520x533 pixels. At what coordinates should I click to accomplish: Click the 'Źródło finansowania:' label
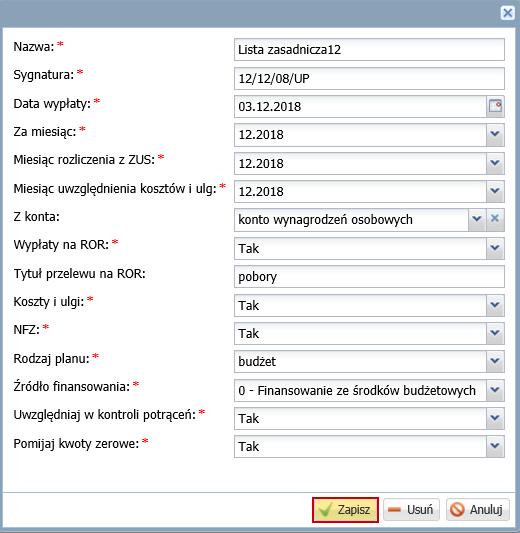tap(72, 386)
